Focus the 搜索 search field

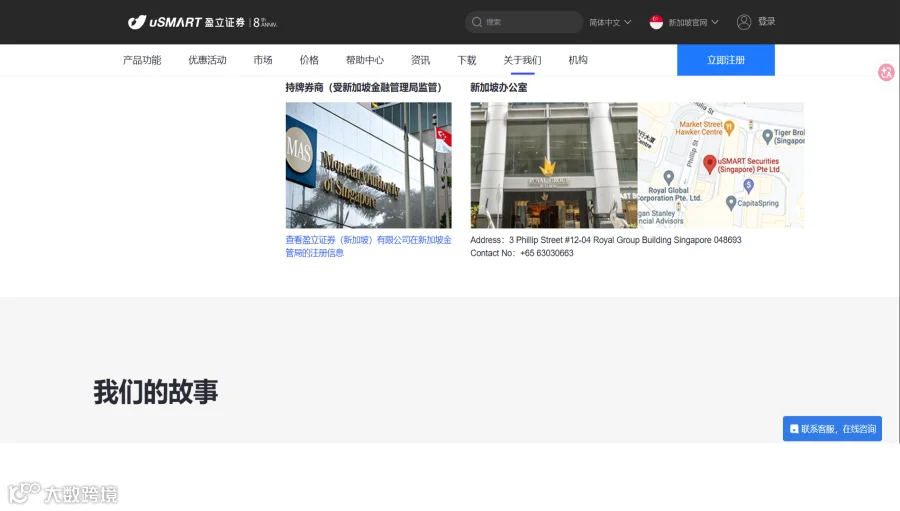coord(523,22)
